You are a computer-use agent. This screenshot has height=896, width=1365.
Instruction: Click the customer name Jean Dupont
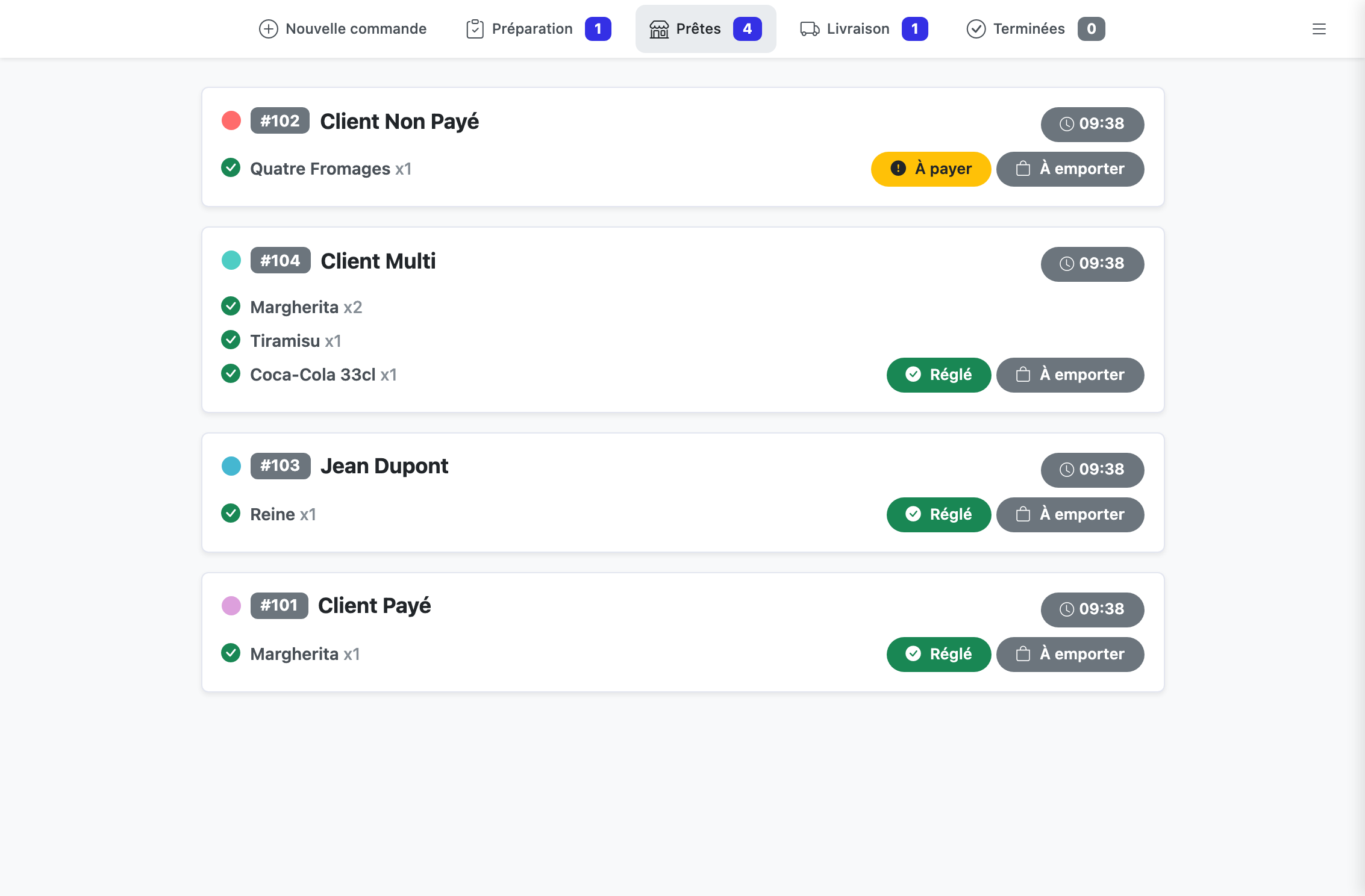(x=384, y=467)
